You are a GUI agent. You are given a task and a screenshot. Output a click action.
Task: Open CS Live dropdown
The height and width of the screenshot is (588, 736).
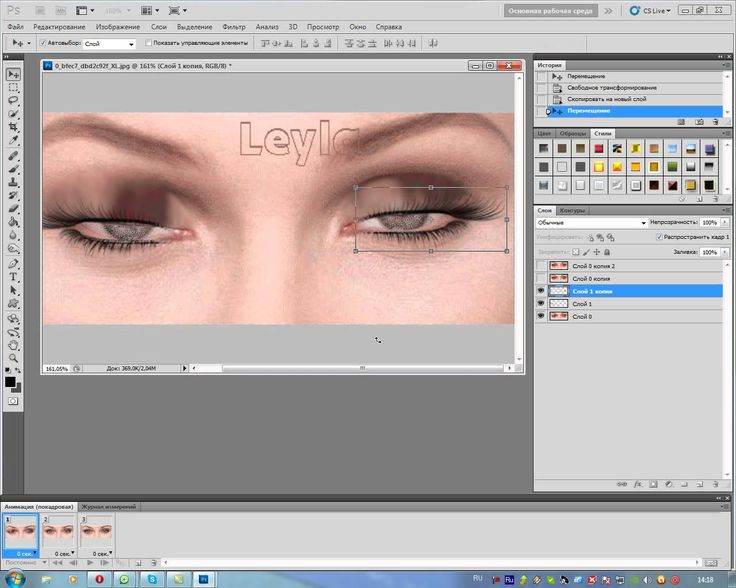(650, 10)
